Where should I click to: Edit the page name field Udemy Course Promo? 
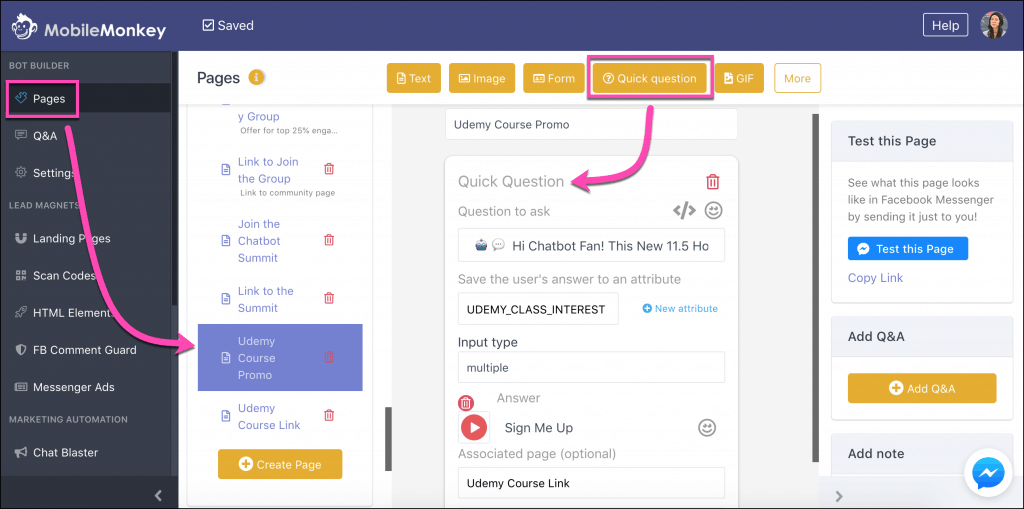591,124
